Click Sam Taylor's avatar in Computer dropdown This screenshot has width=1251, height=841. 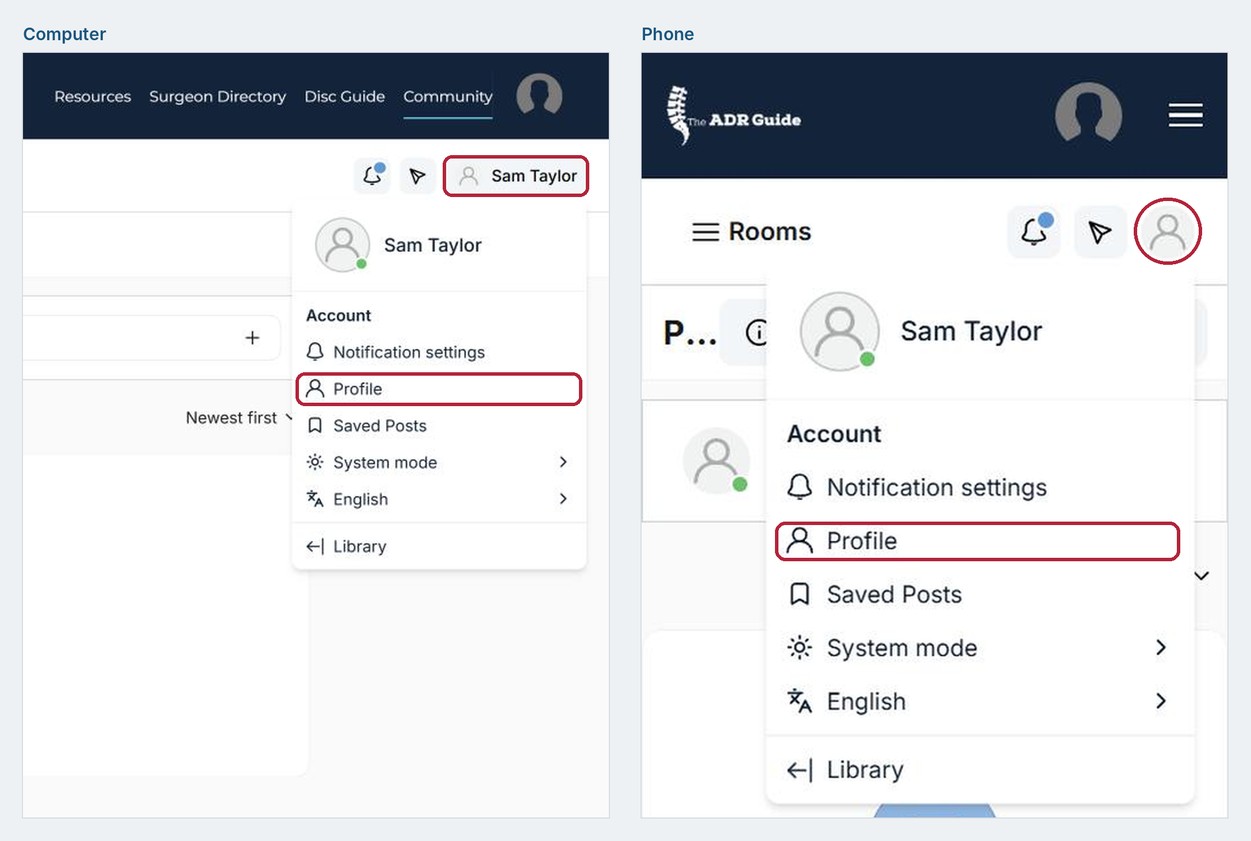(342, 245)
